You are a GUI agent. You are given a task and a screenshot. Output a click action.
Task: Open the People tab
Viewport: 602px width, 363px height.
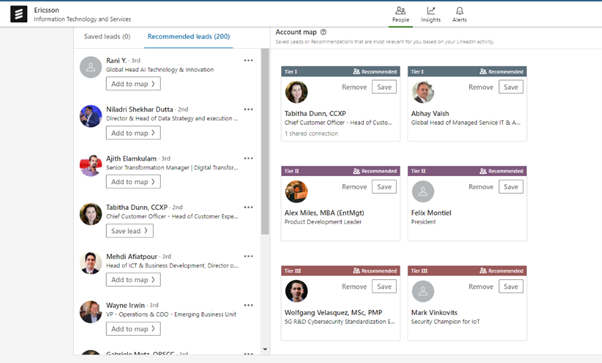pos(400,15)
